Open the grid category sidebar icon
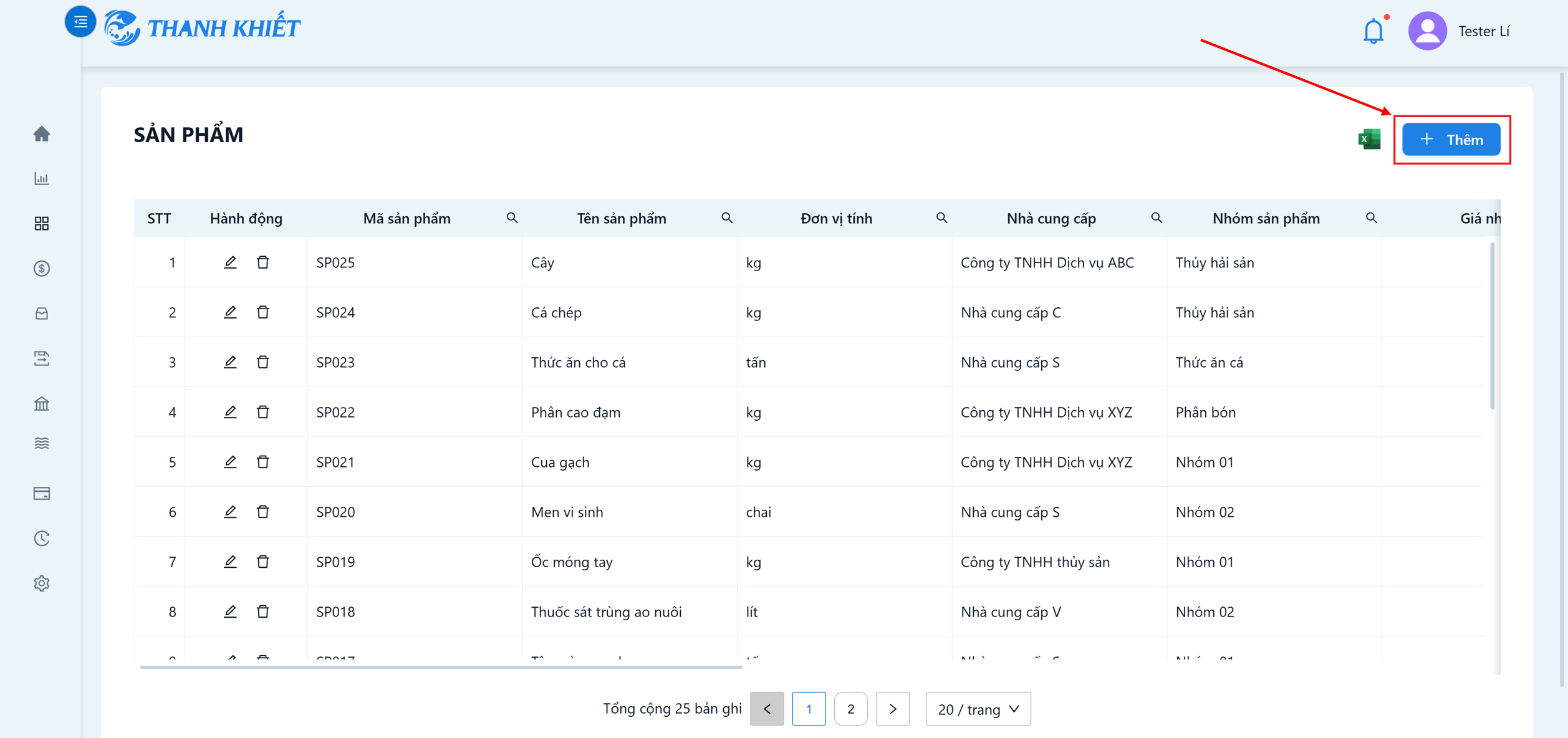The height and width of the screenshot is (738, 1568). coord(42,224)
